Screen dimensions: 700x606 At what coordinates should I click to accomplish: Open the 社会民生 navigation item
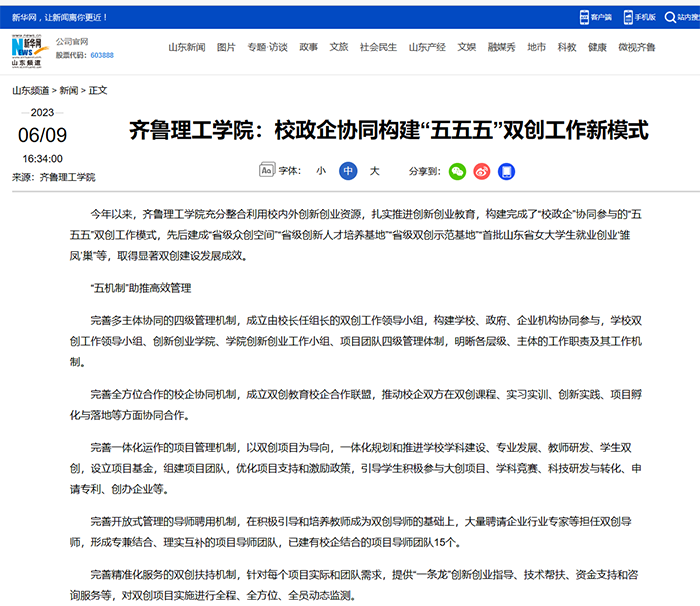378,47
